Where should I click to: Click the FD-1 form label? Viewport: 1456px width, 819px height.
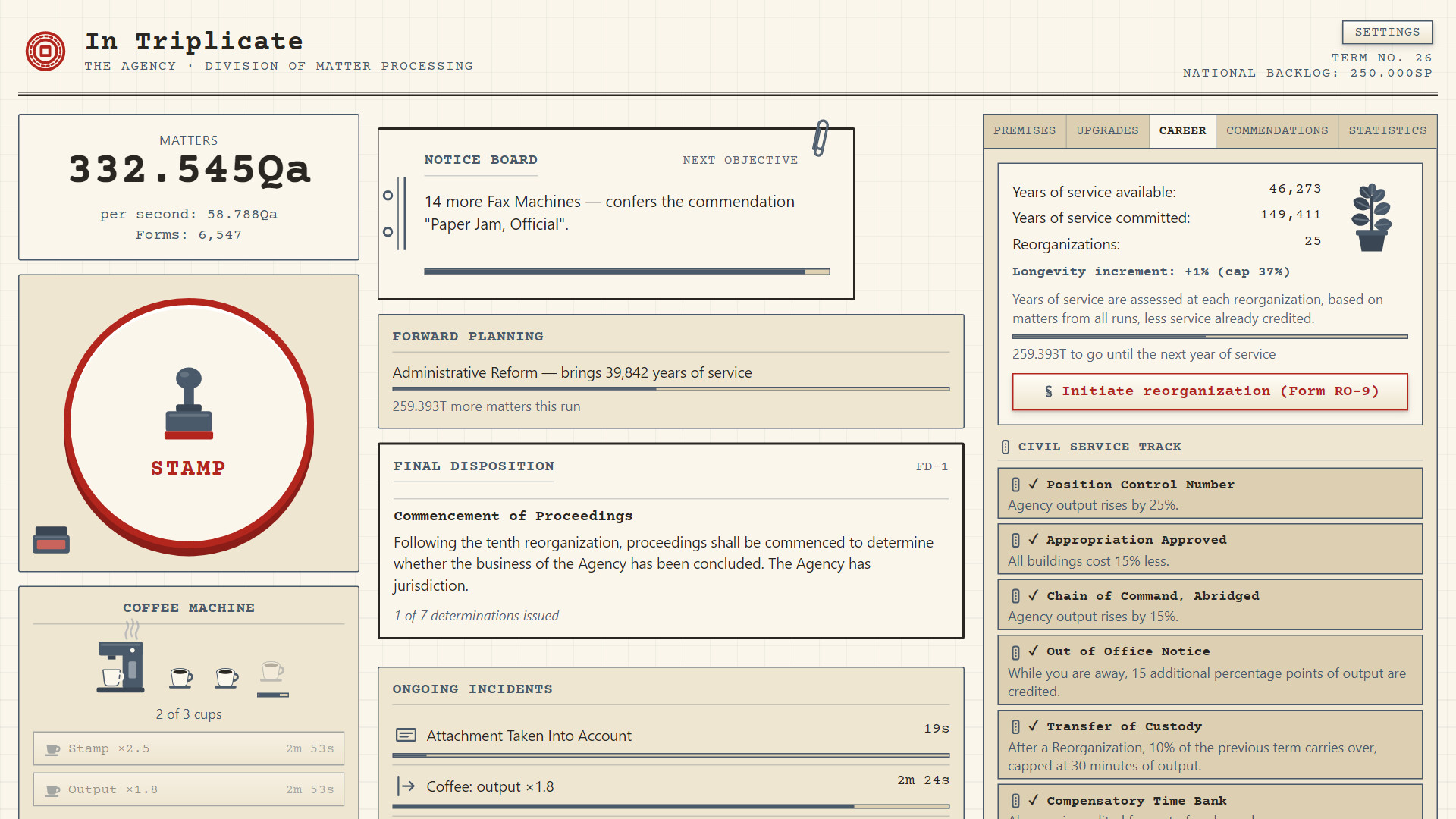coord(932,467)
